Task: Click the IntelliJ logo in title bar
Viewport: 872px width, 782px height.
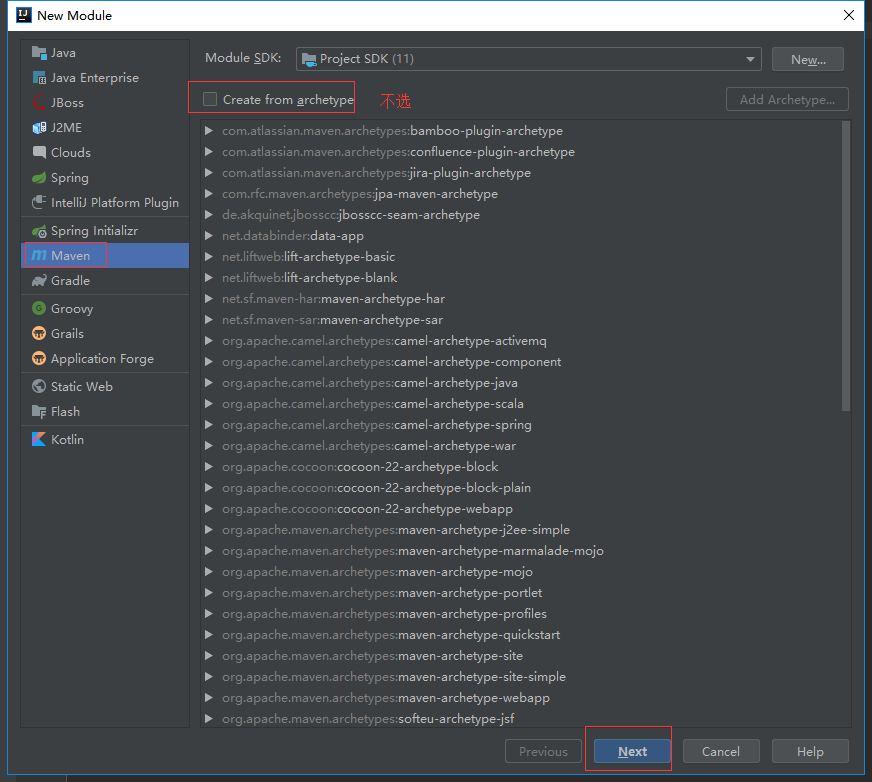Action: pyautogui.click(x=23, y=15)
